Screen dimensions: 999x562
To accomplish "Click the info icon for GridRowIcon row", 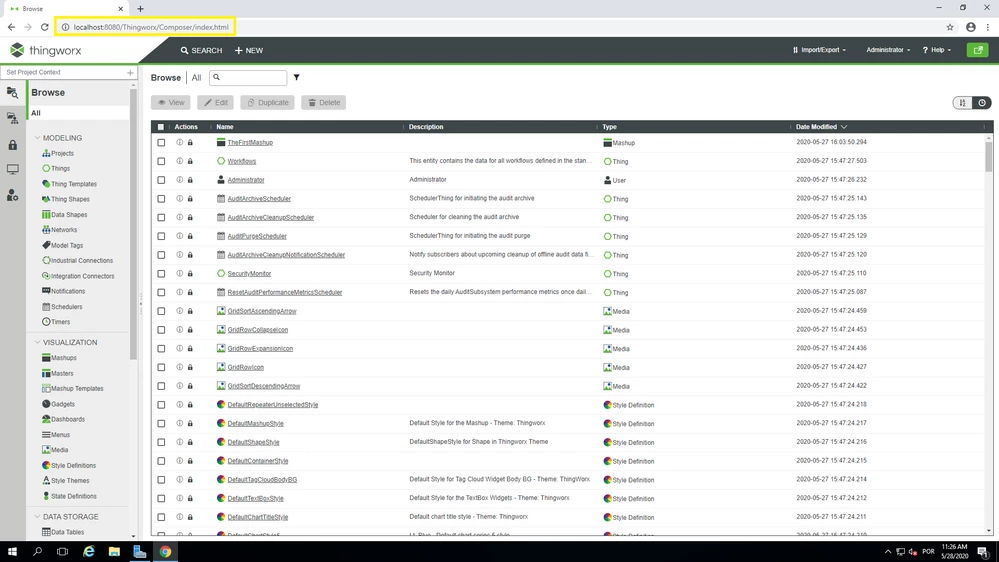I will (x=180, y=367).
